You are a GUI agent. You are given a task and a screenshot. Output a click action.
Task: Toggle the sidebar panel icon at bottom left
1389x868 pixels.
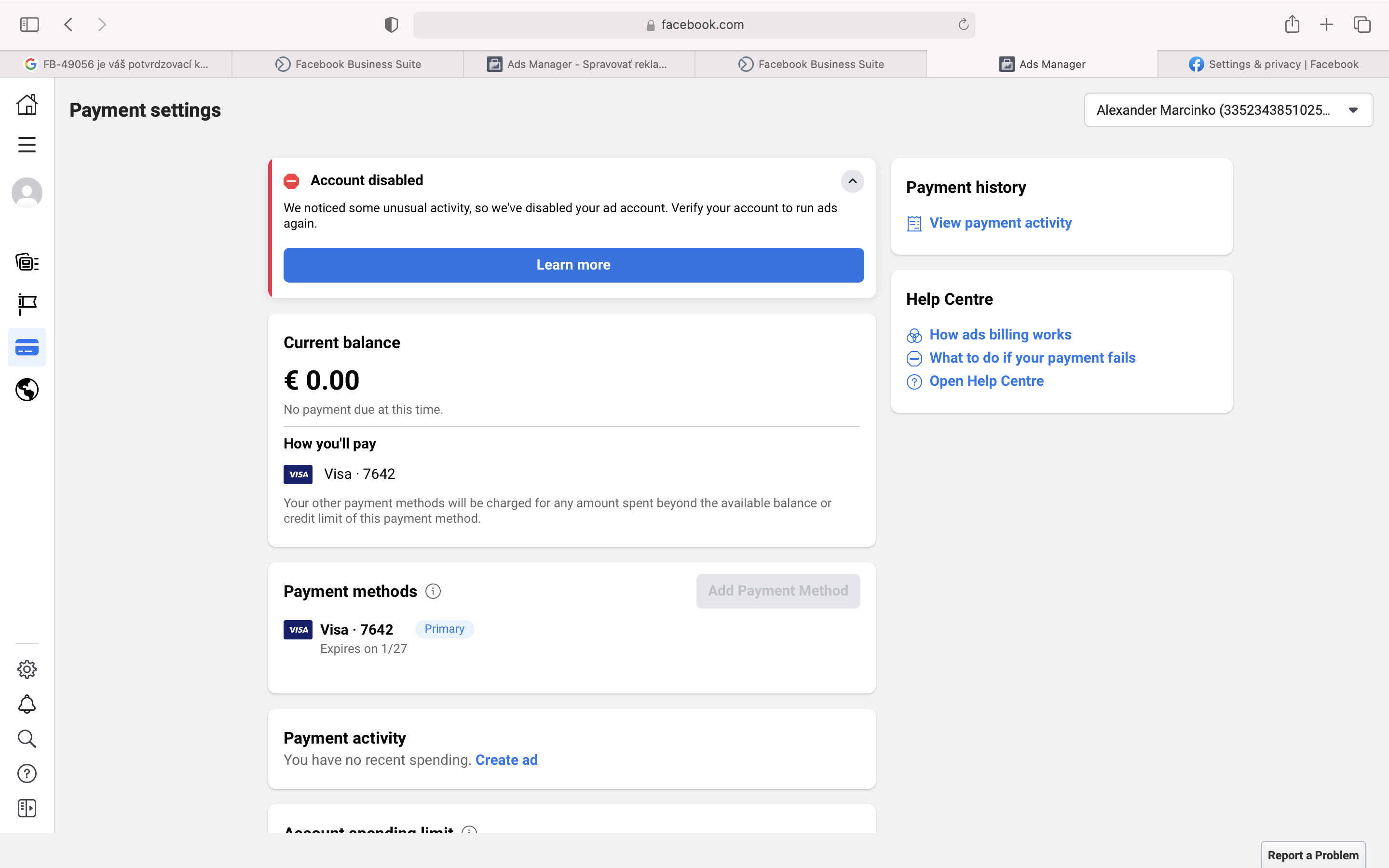coord(27,808)
